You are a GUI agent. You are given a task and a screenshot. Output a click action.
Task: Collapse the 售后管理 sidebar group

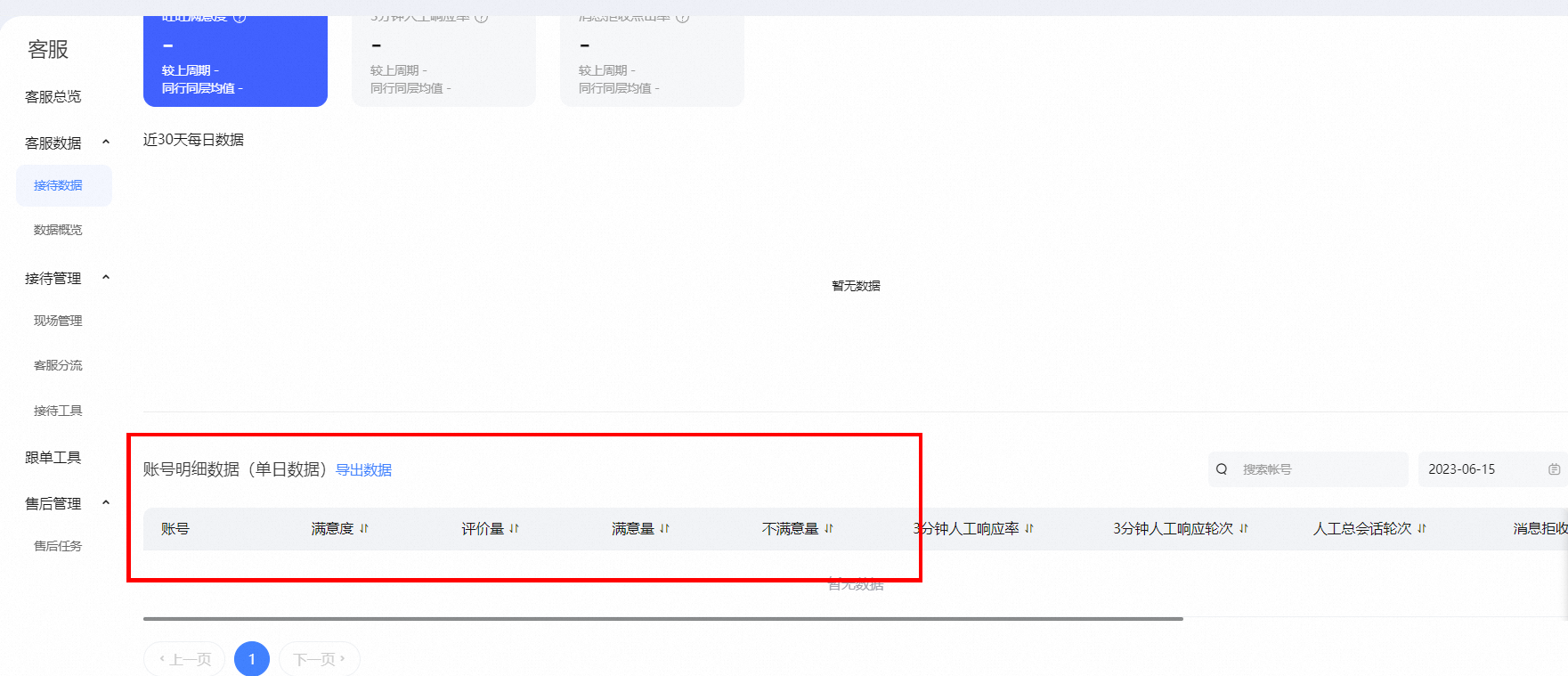[x=106, y=503]
